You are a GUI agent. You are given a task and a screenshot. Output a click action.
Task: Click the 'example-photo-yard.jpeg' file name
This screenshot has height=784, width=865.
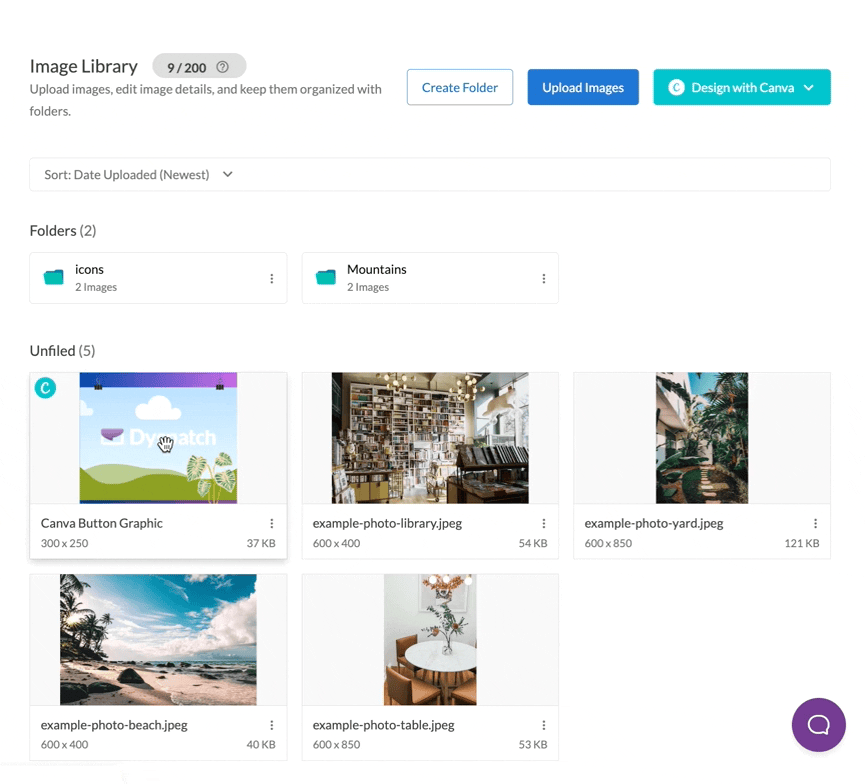coord(654,523)
